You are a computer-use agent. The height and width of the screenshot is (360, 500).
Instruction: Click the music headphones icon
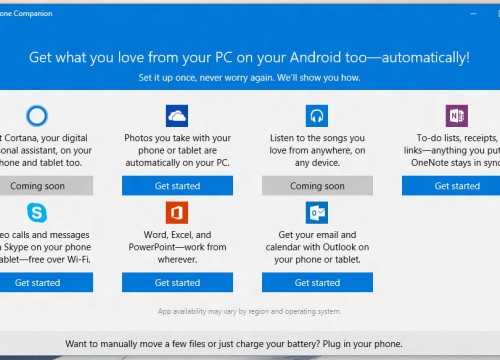point(317,116)
